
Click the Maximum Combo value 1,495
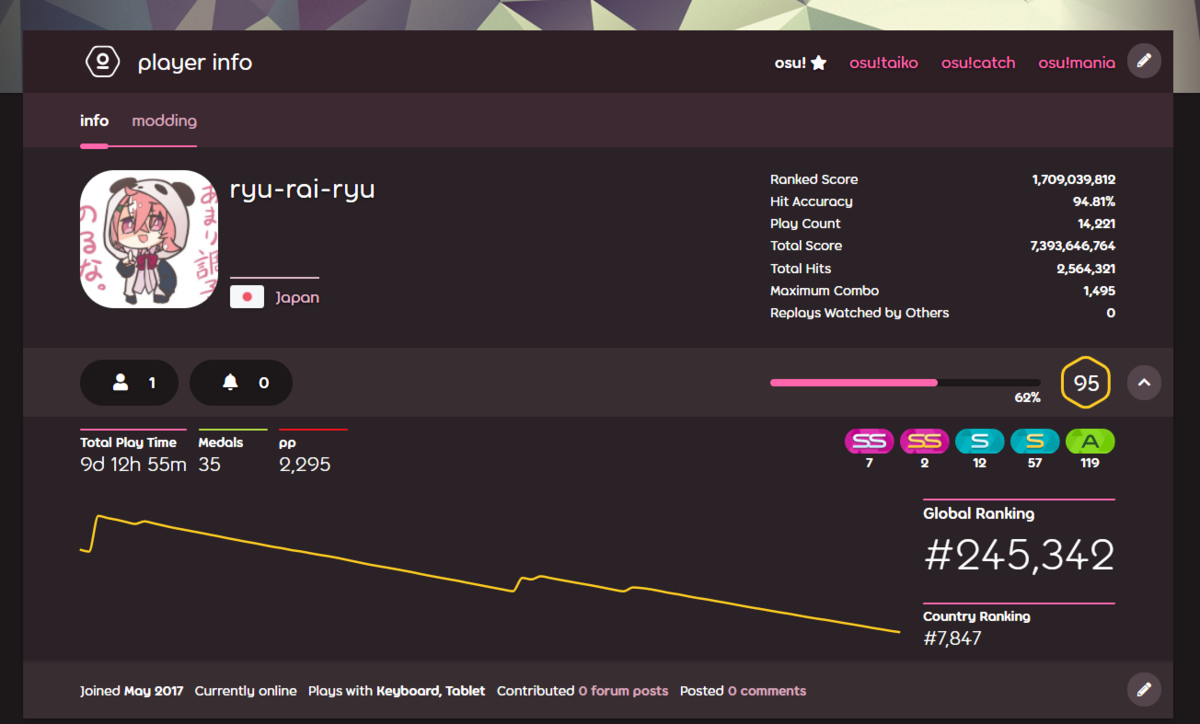1099,291
